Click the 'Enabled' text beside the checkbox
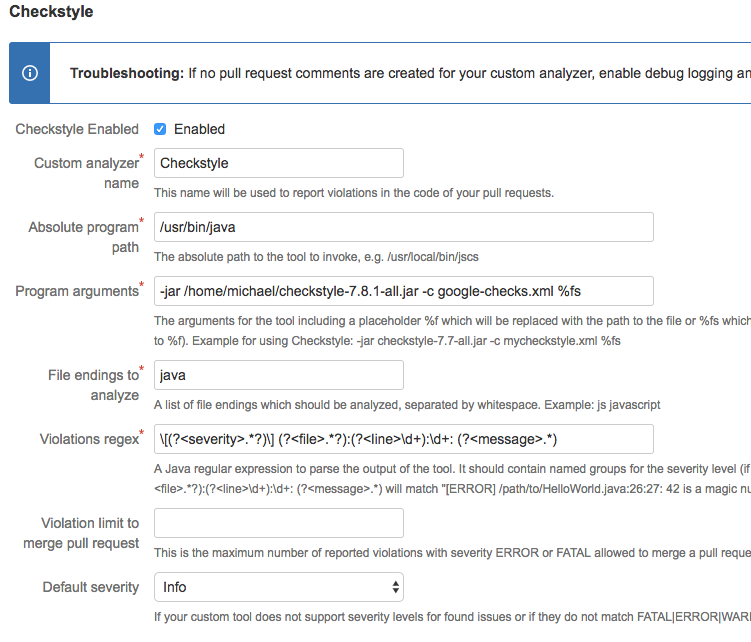 coord(199,129)
